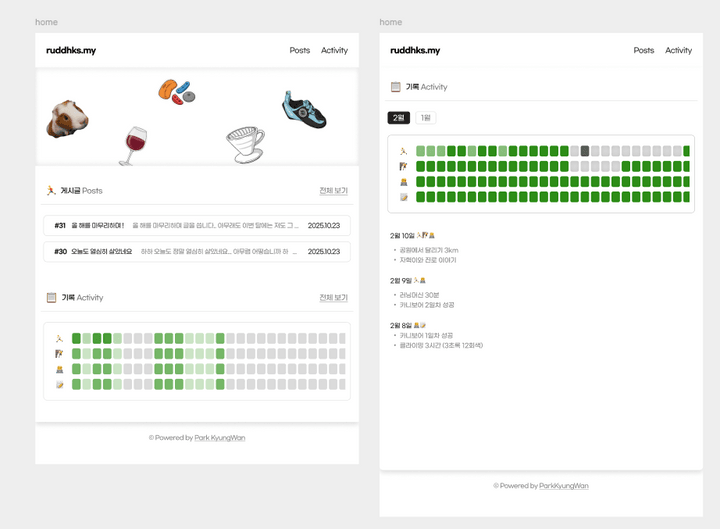This screenshot has height=529, width=720.
Task: Click notepad icon beside right page's 기록 Activity title
Action: click(x=395, y=88)
